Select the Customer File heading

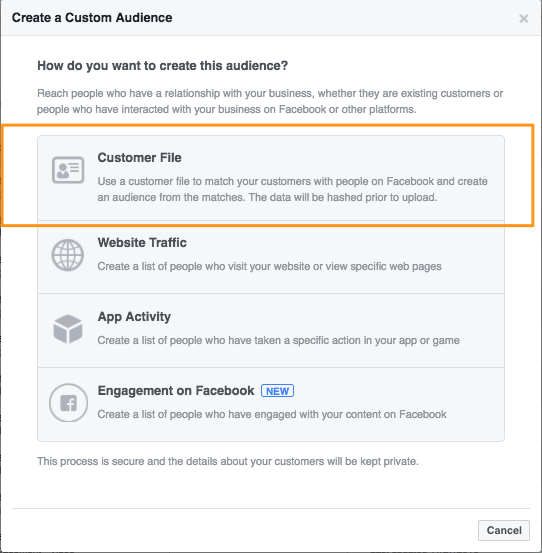(139, 158)
